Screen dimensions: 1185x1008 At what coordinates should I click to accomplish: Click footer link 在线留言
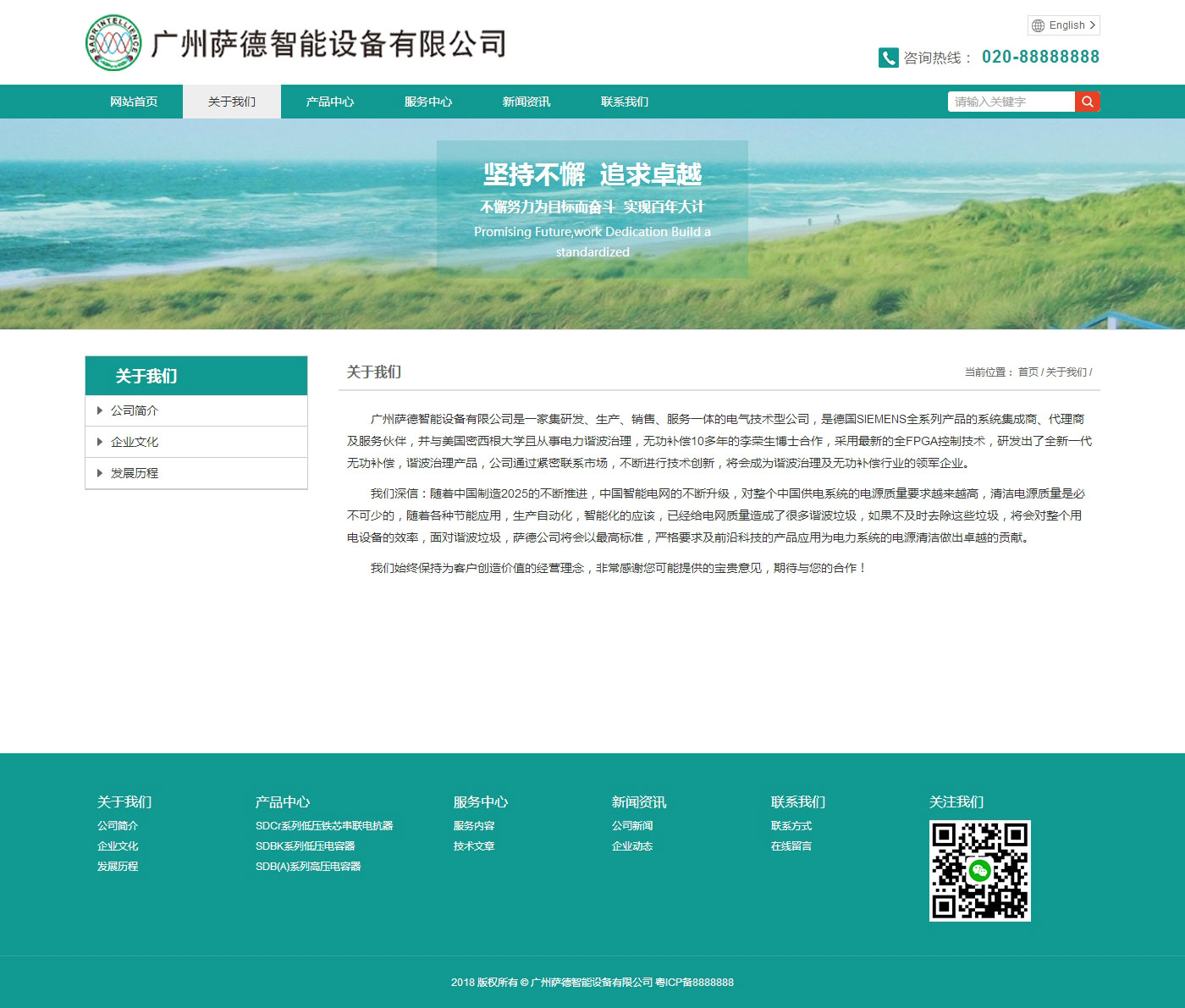(791, 846)
